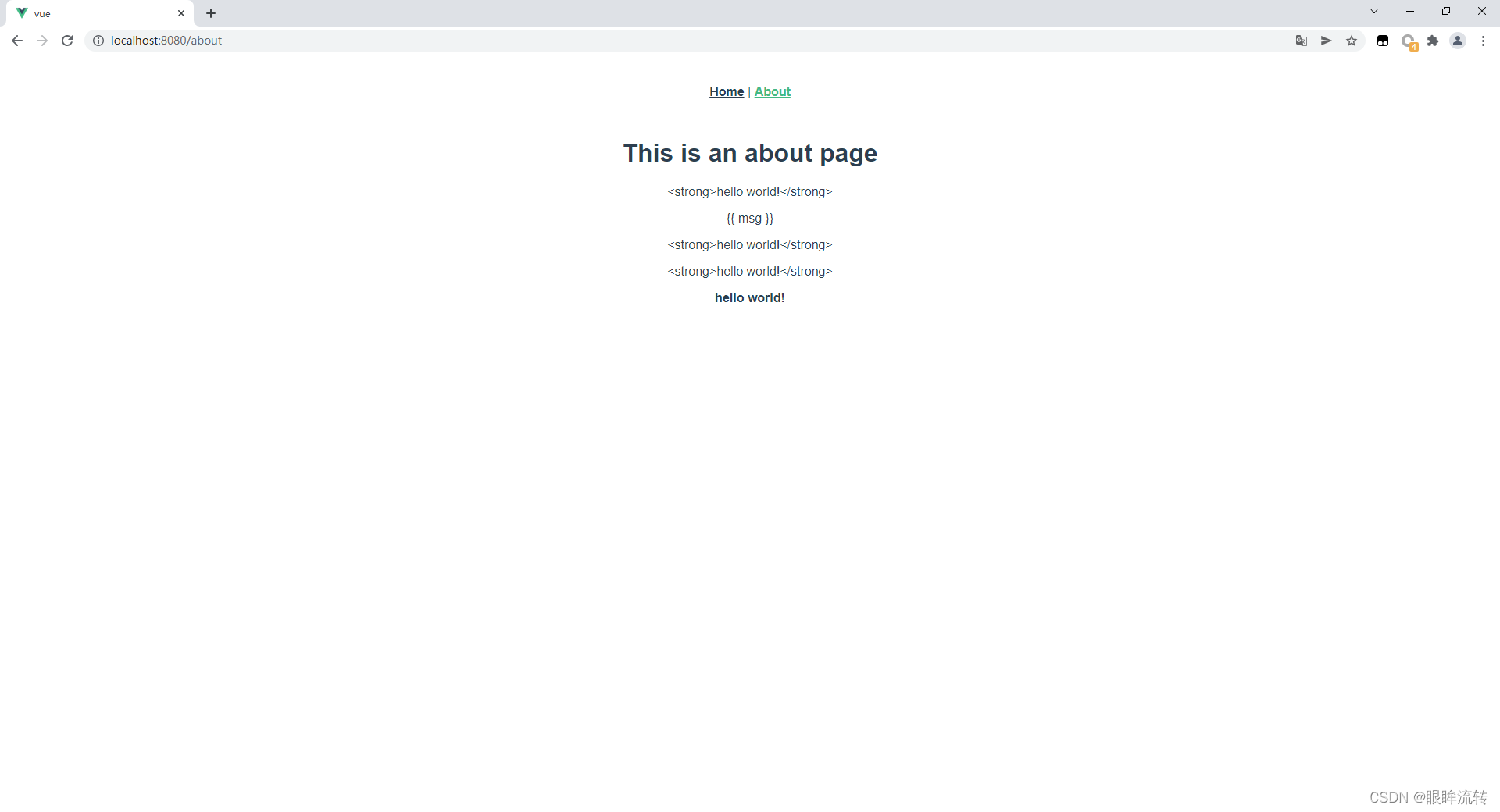Open the extension with orange badge
1500x812 pixels.
(x=1409, y=41)
